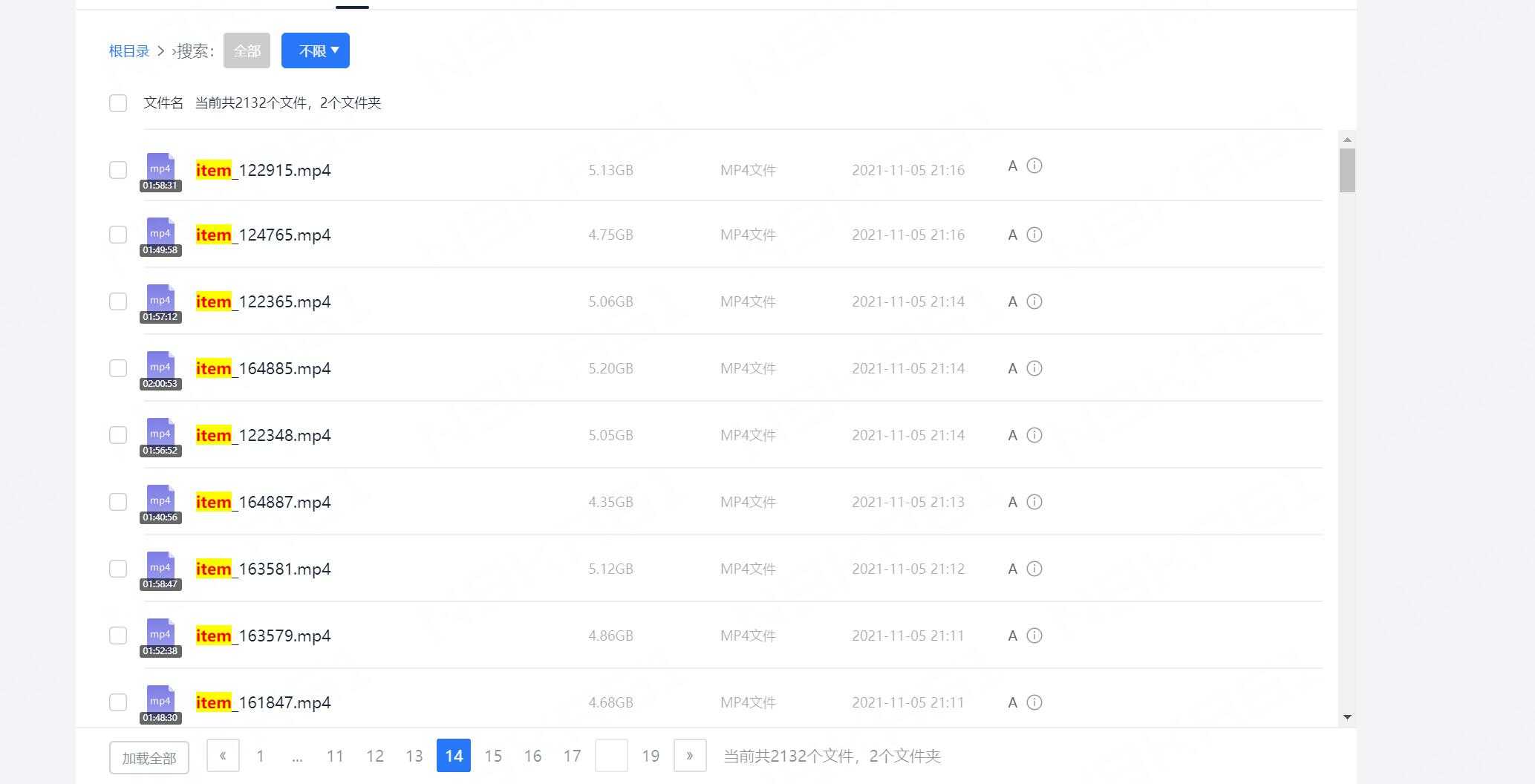Go to next pages with » arrow

(x=689, y=756)
